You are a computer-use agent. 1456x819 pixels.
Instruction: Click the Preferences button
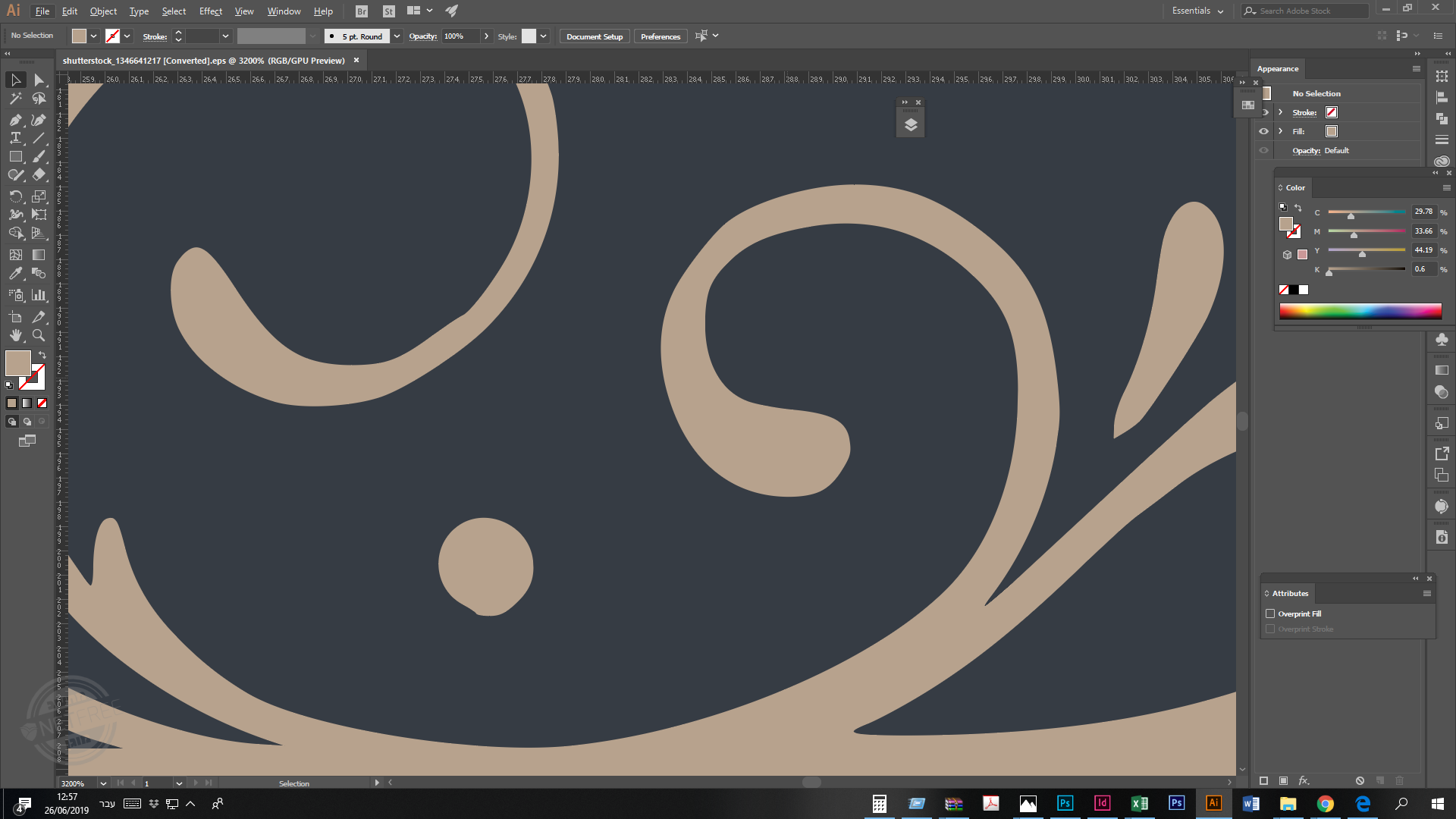pos(660,36)
